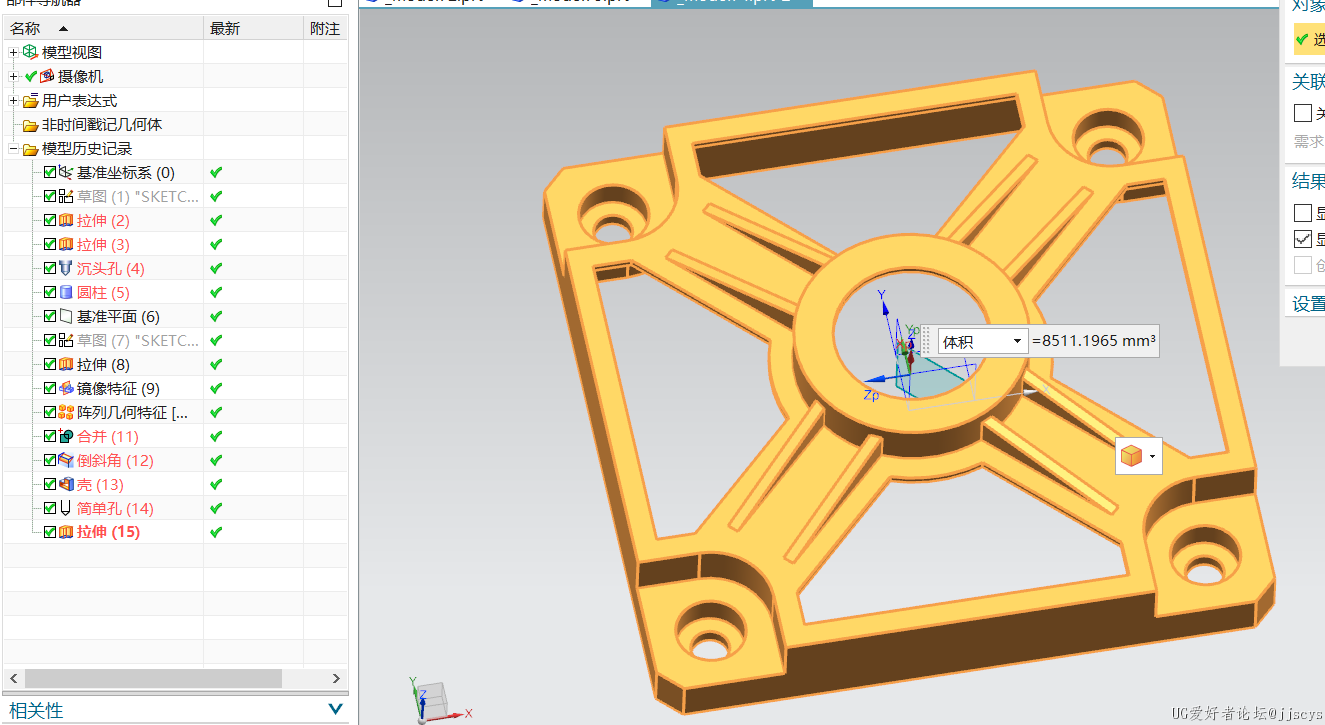The image size is (1325, 725).
Task: Expand the 摄像机 tree node
Action: 13,76
